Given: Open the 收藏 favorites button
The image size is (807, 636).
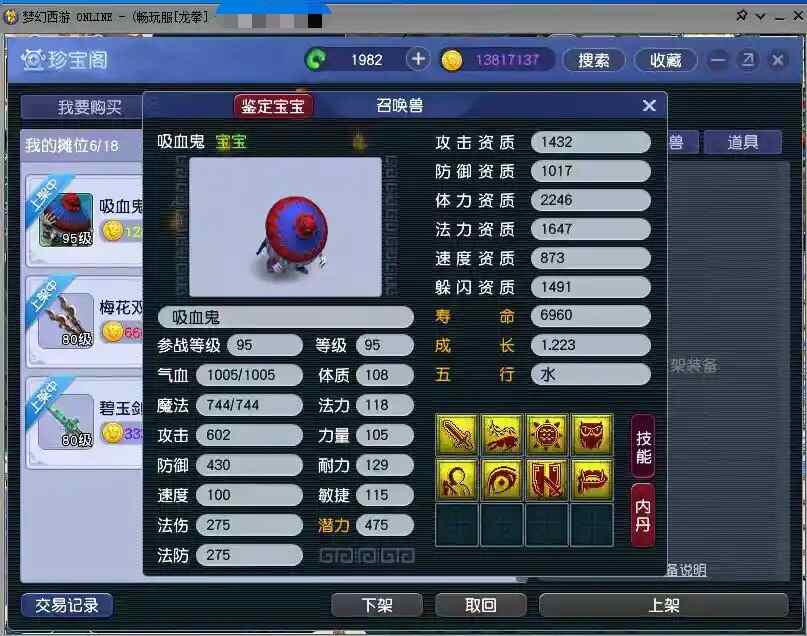Looking at the screenshot, I should (665, 60).
